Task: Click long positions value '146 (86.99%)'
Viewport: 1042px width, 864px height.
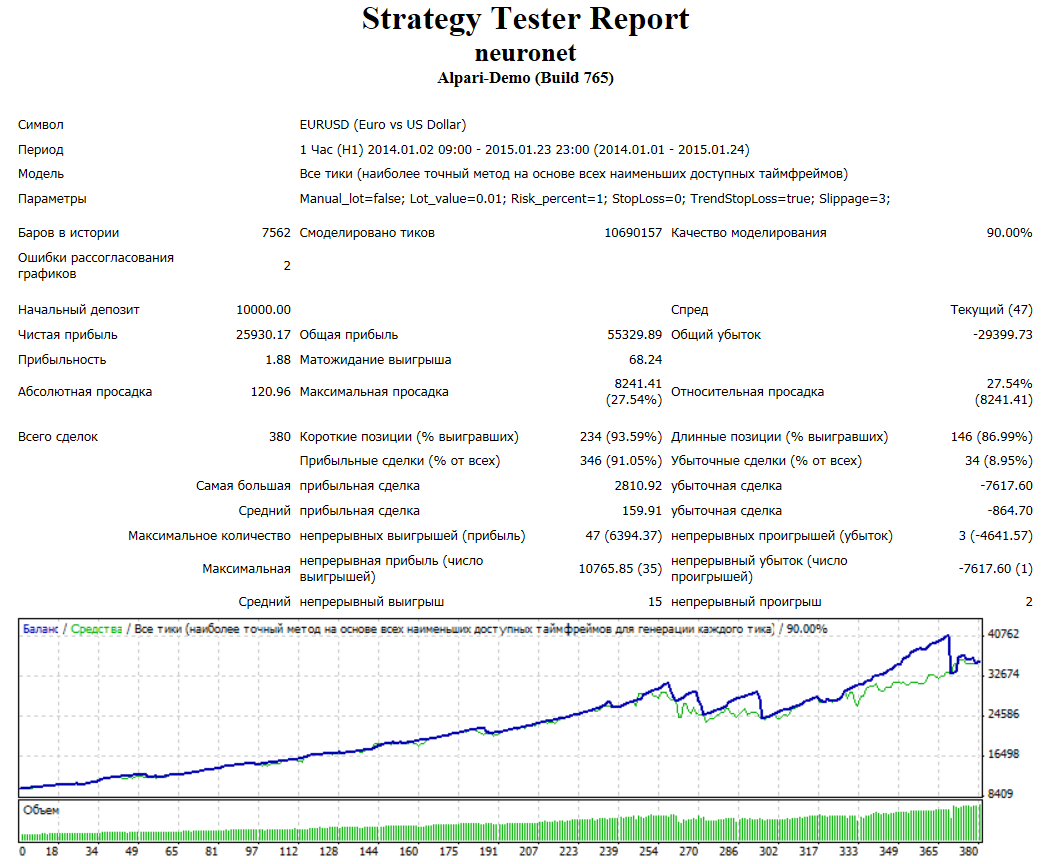Action: tap(991, 437)
